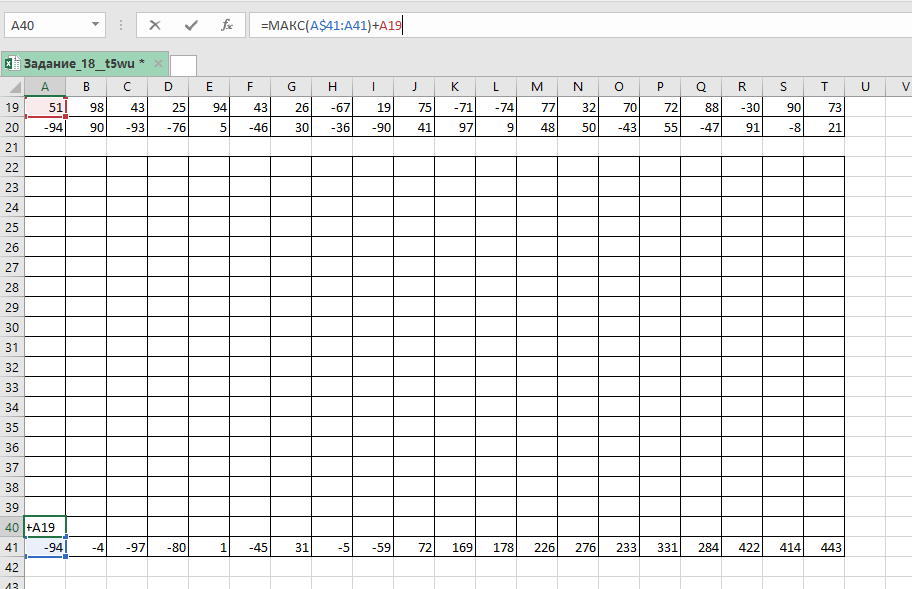This screenshot has width=912, height=589.
Task: Open the blank new tab button
Action: coord(183,65)
